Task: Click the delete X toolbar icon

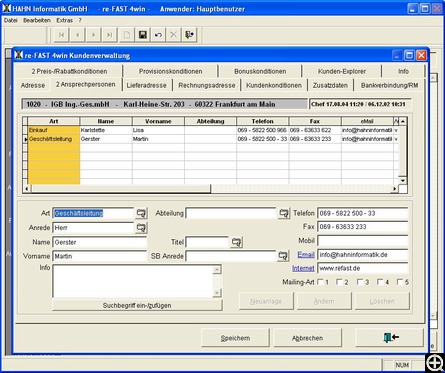Action: click(174, 35)
